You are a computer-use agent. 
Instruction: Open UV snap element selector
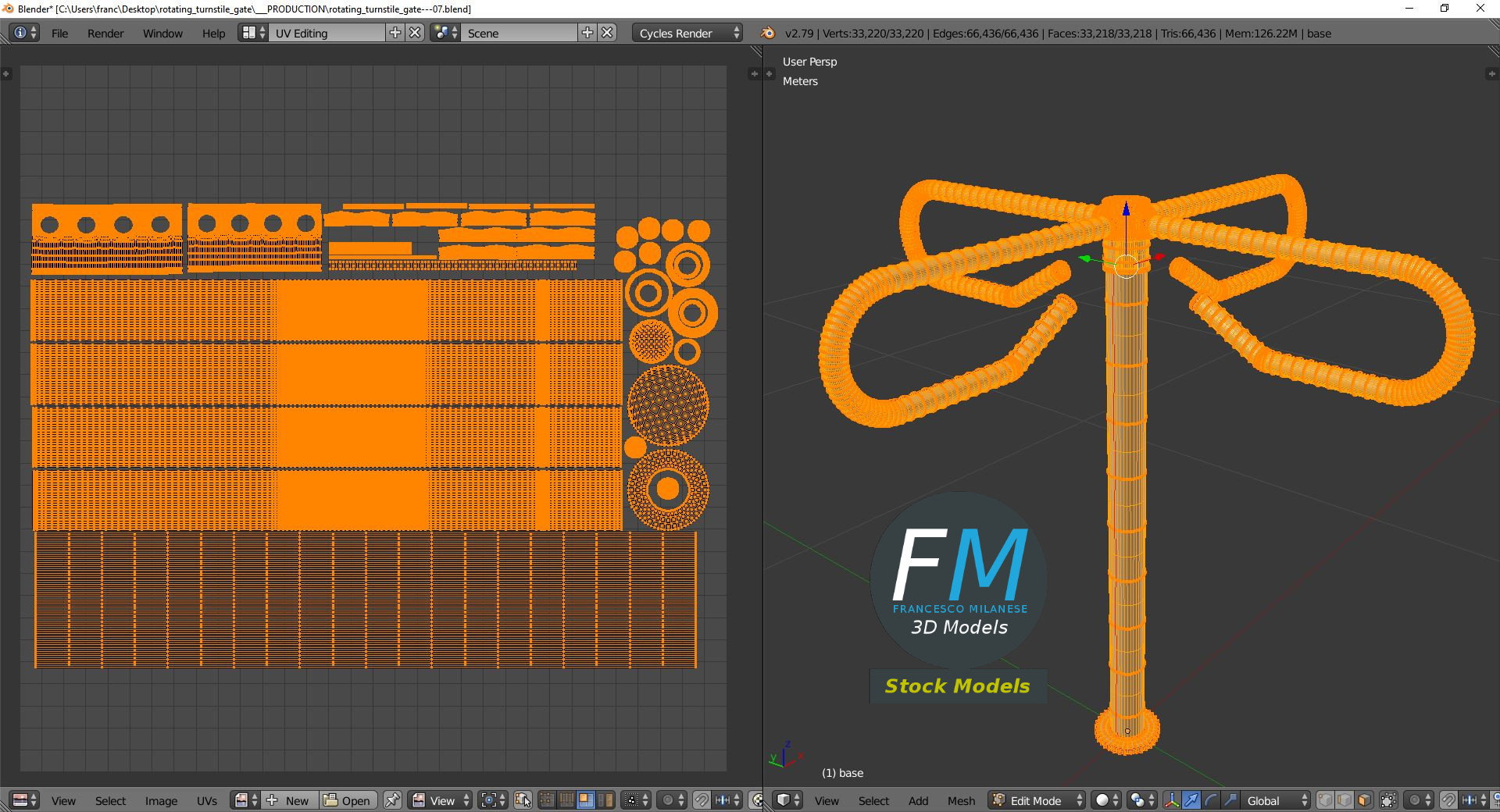727,800
